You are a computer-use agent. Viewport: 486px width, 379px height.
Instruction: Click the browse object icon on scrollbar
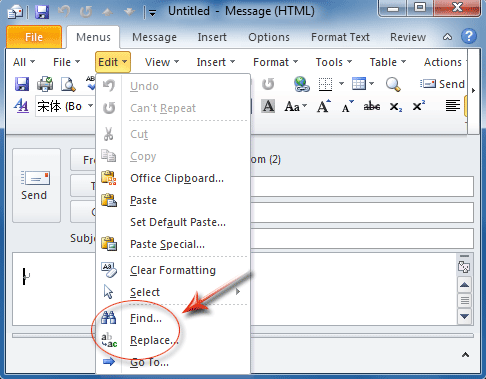tap(464, 267)
